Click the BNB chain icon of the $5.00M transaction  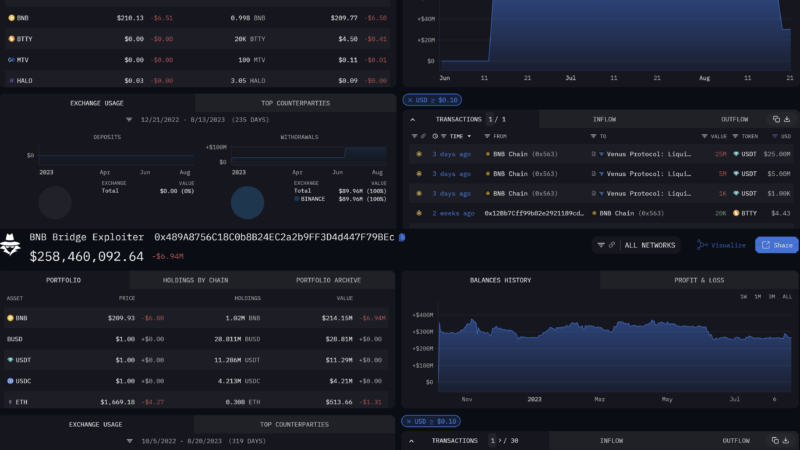pyautogui.click(x=419, y=174)
